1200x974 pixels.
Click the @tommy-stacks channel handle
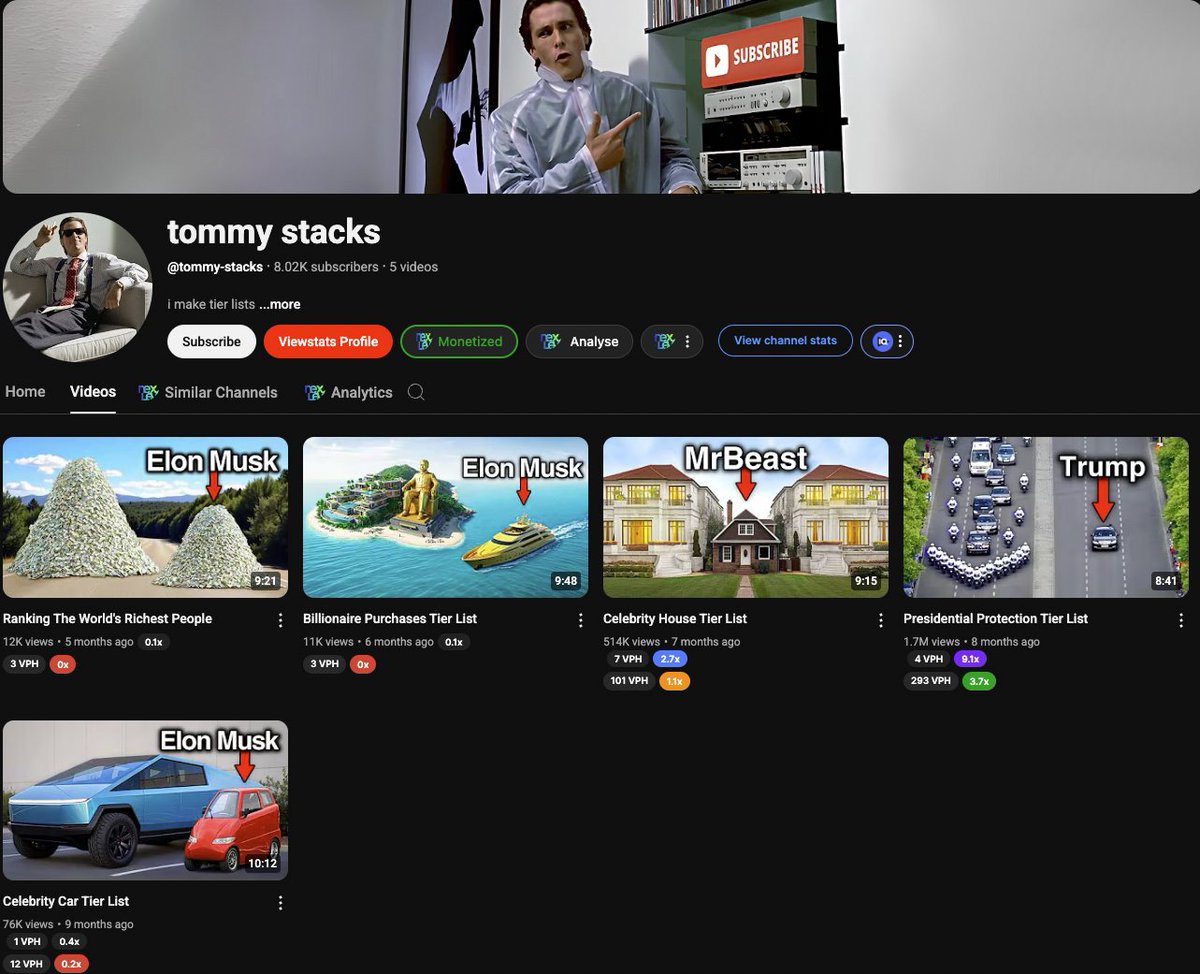(215, 267)
